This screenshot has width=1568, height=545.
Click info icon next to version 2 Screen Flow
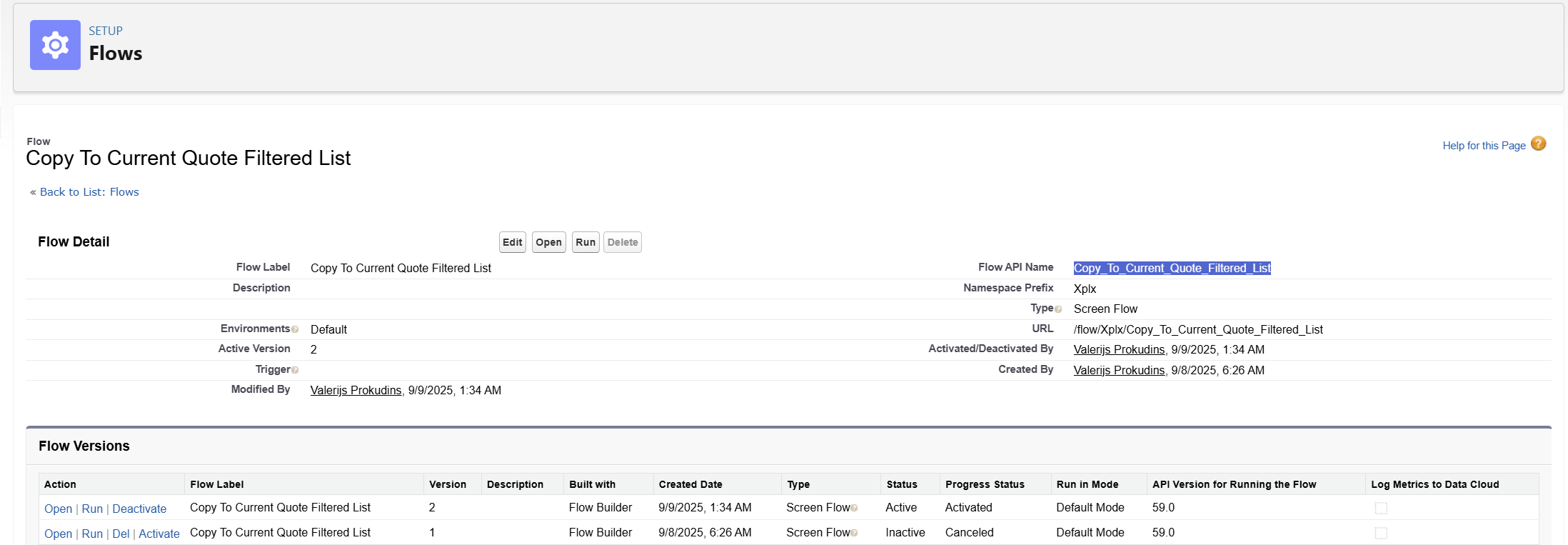tap(854, 508)
